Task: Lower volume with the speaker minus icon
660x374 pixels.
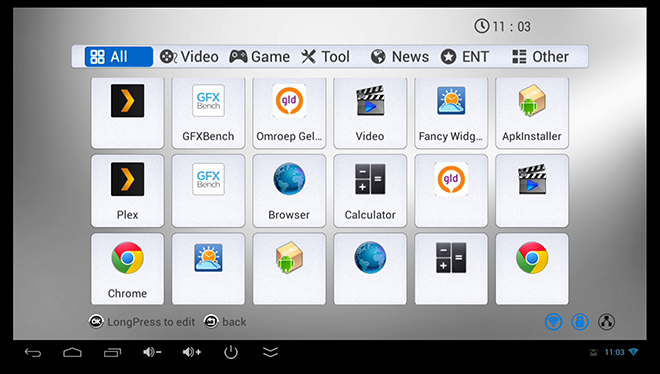Action: click(x=152, y=352)
